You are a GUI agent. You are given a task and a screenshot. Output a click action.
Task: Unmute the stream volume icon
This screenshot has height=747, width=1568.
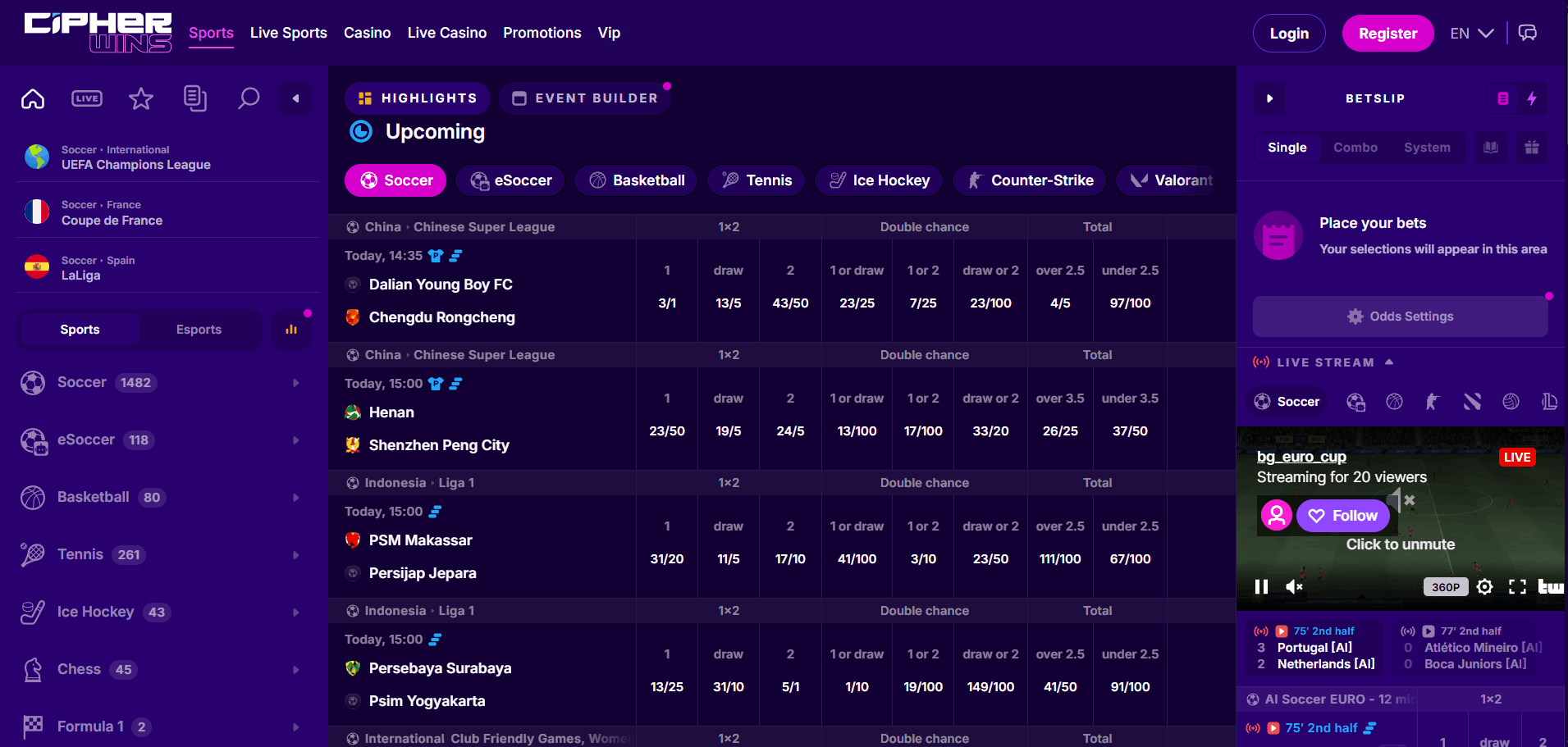(x=1294, y=586)
